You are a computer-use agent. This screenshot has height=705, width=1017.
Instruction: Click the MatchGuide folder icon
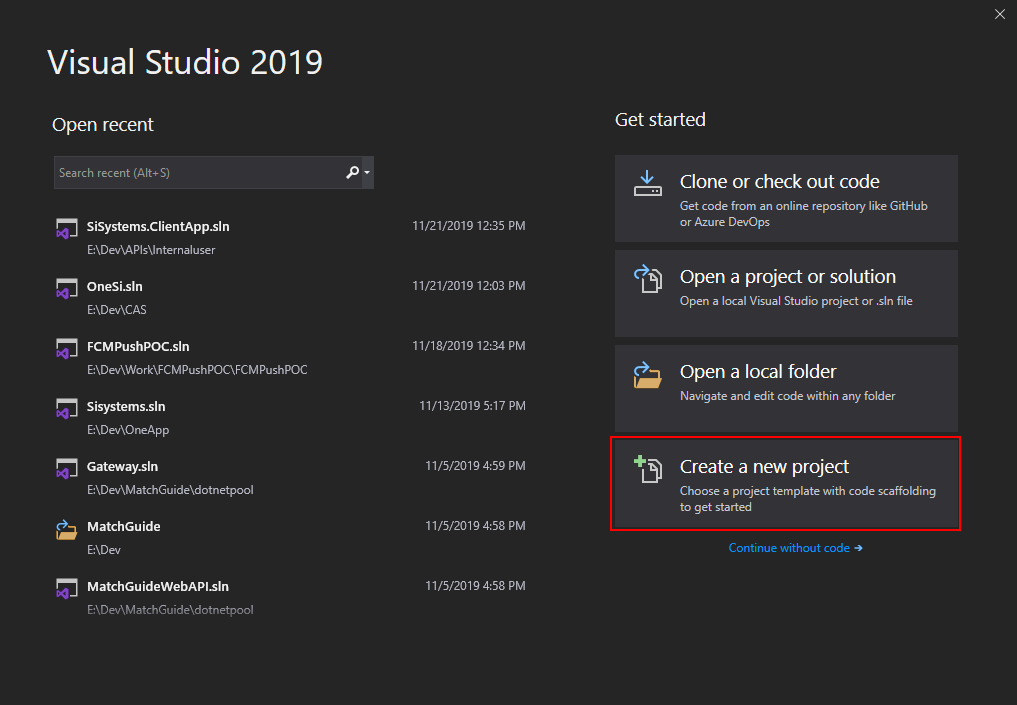pyautogui.click(x=66, y=529)
